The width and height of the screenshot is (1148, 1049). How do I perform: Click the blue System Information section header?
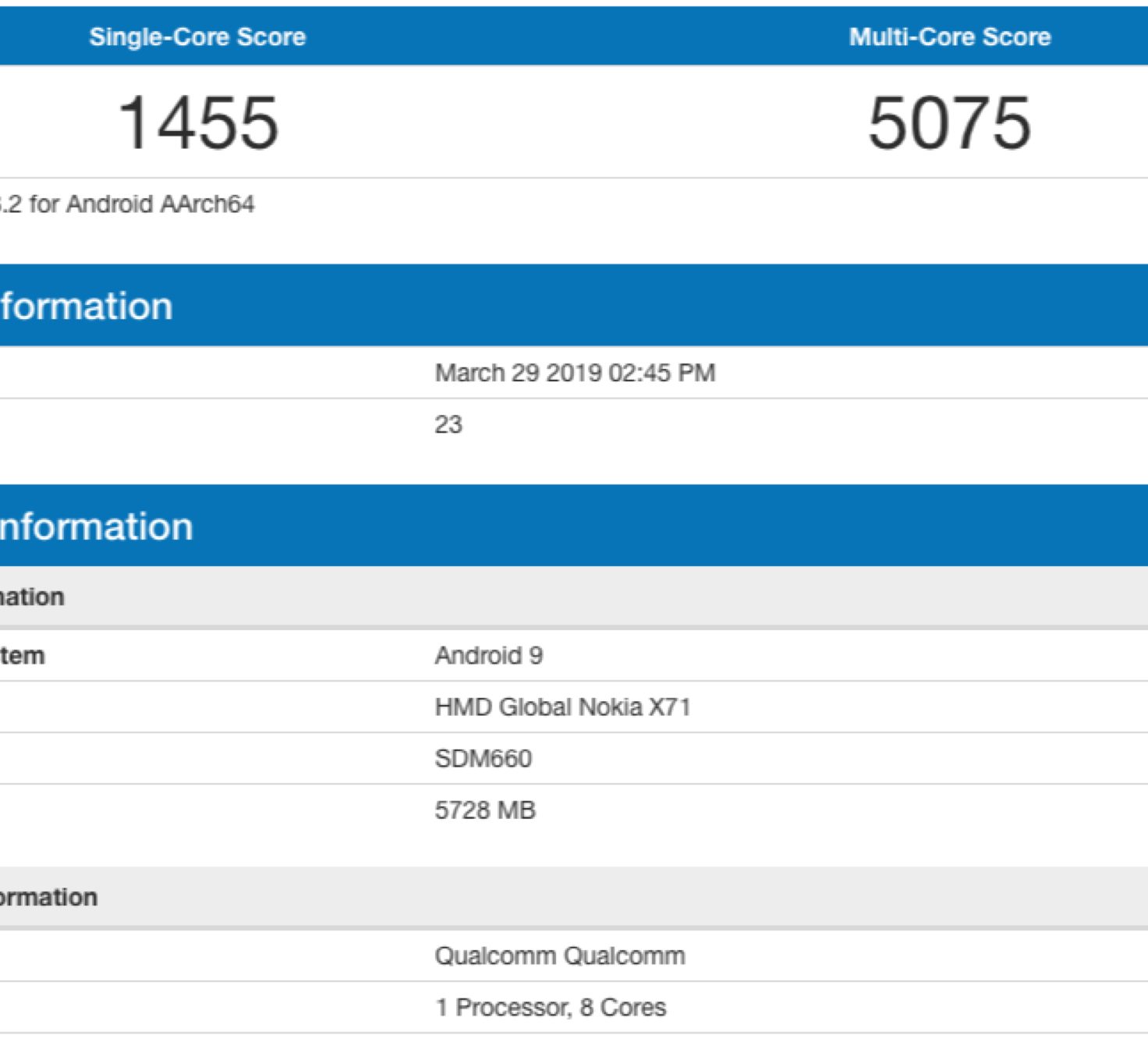pos(96,526)
